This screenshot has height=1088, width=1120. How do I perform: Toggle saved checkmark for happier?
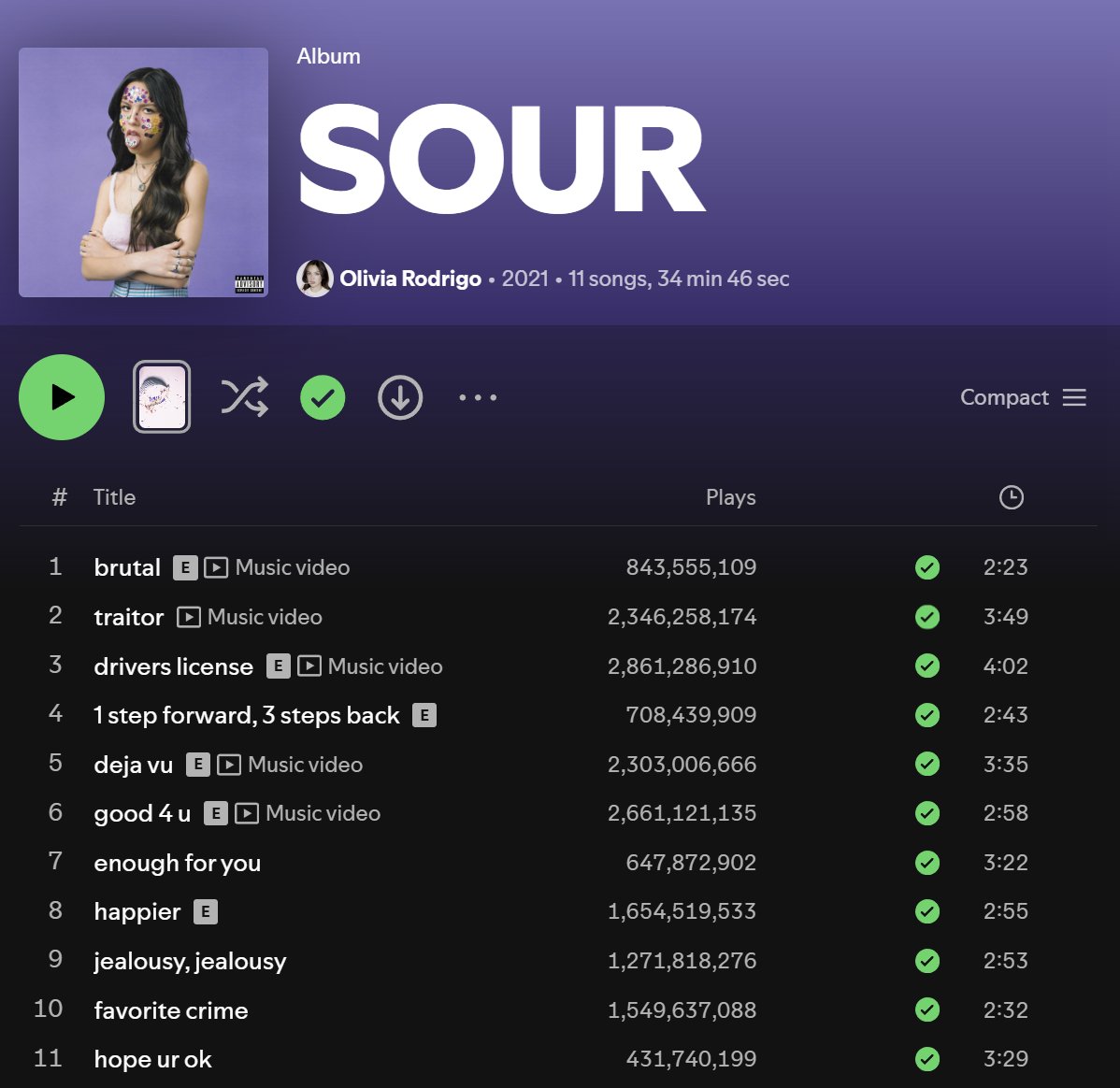(927, 911)
